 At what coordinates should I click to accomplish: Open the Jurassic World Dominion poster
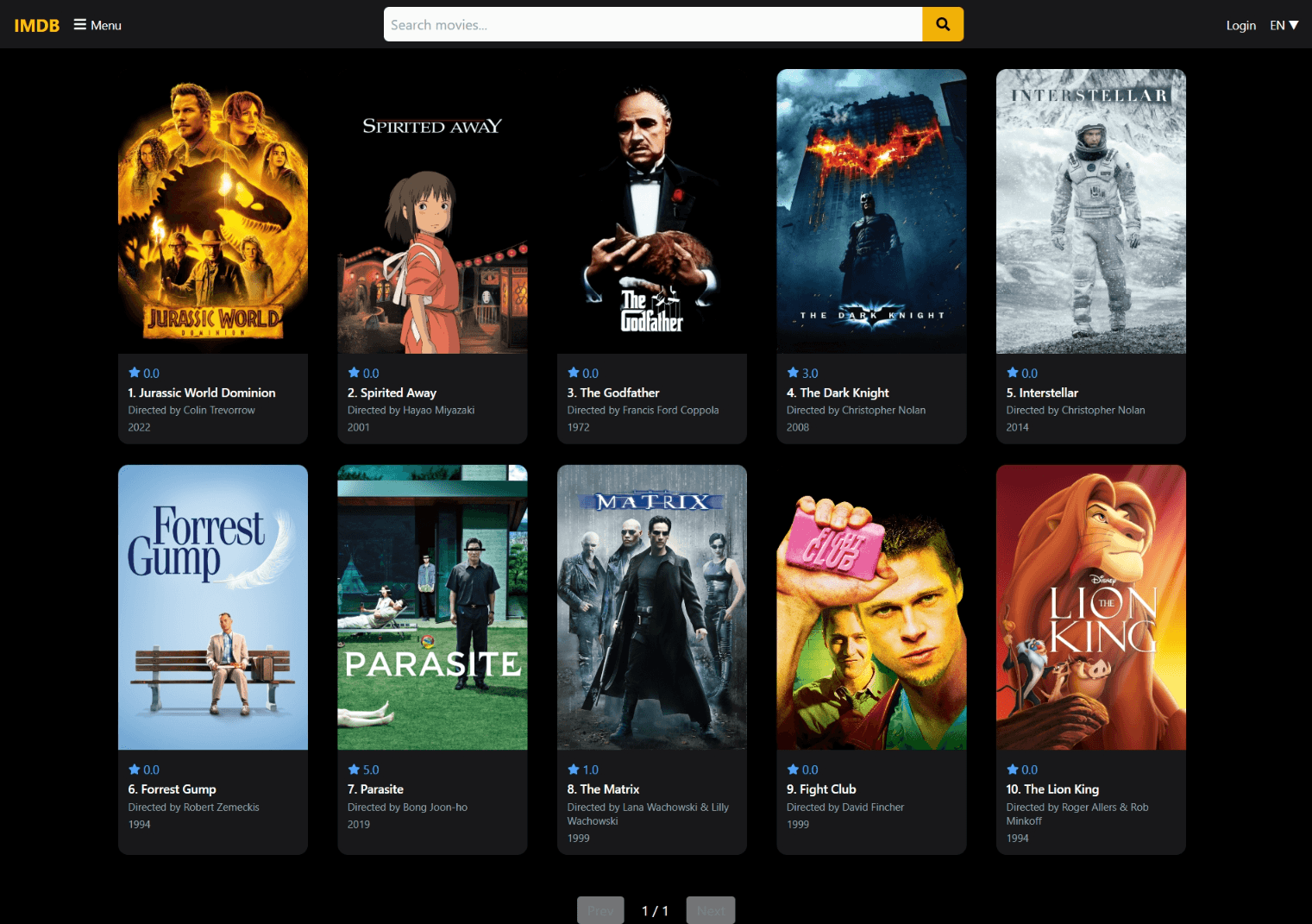(x=213, y=211)
